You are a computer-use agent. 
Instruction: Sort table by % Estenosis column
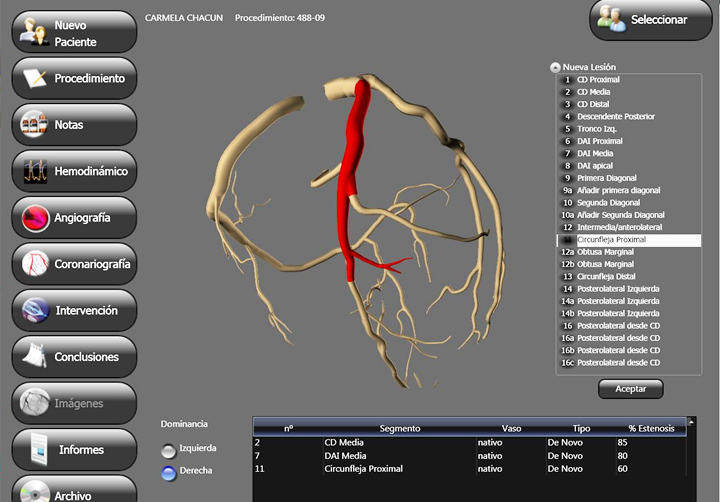coord(651,428)
